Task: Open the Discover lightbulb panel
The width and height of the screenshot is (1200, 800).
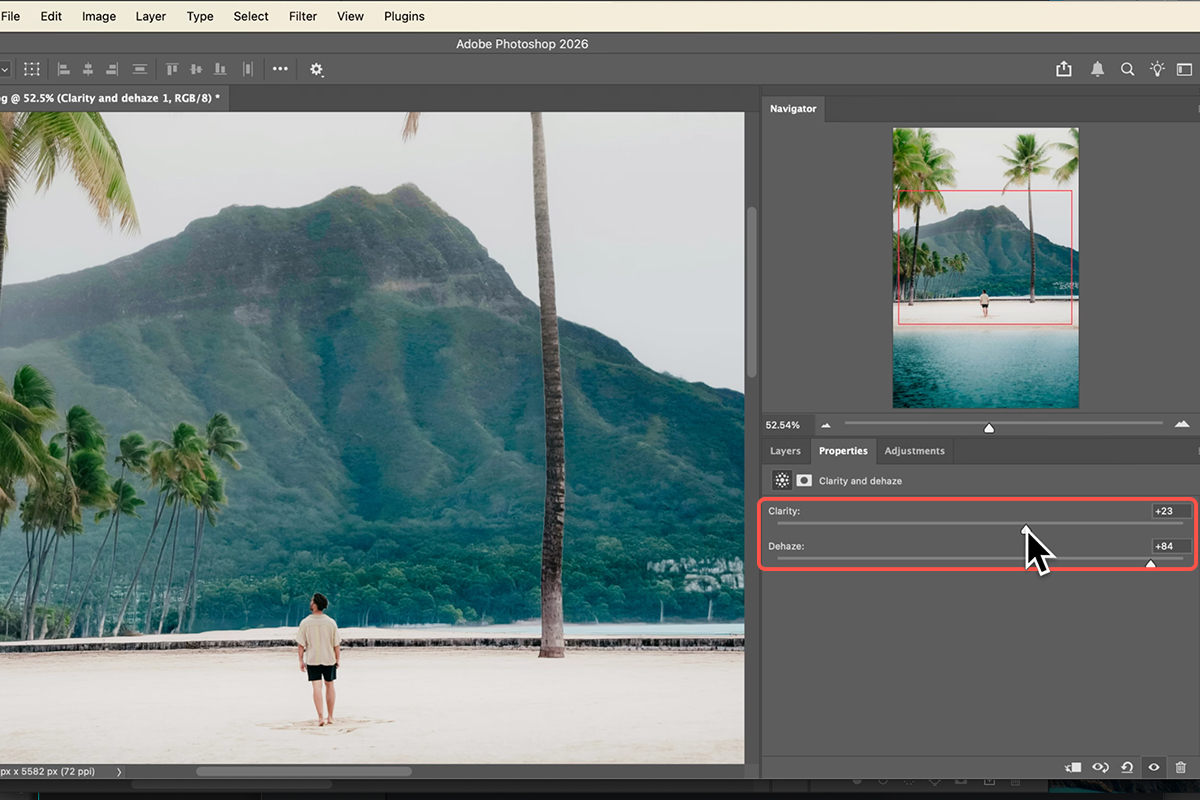Action: 1157,69
